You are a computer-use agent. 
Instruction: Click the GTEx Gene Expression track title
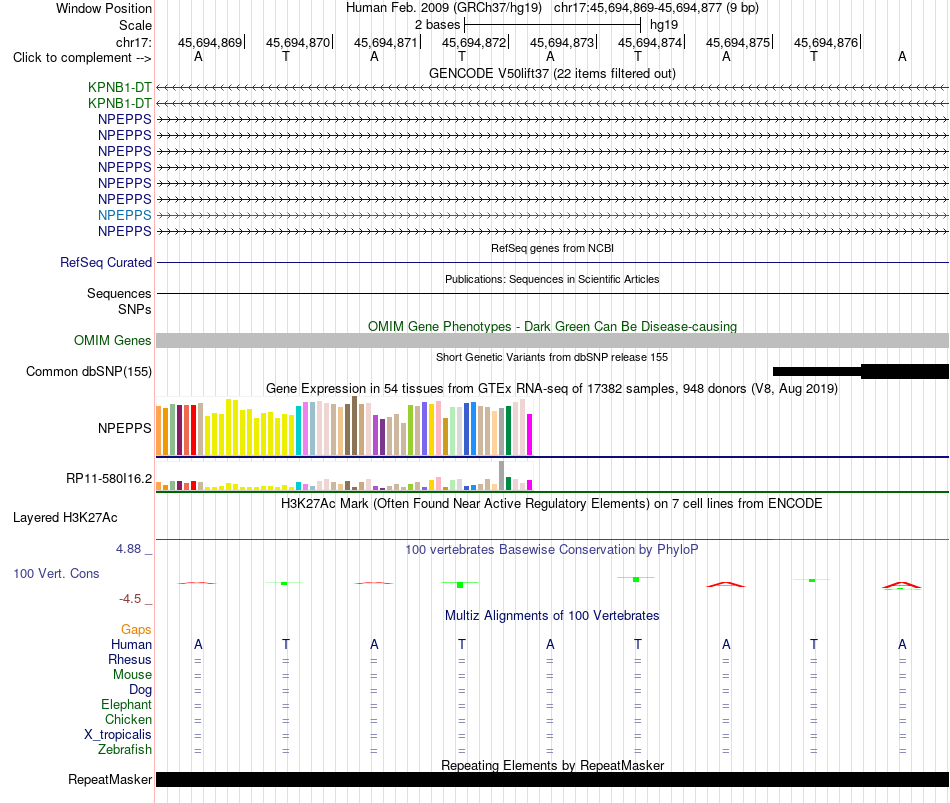tap(552, 388)
